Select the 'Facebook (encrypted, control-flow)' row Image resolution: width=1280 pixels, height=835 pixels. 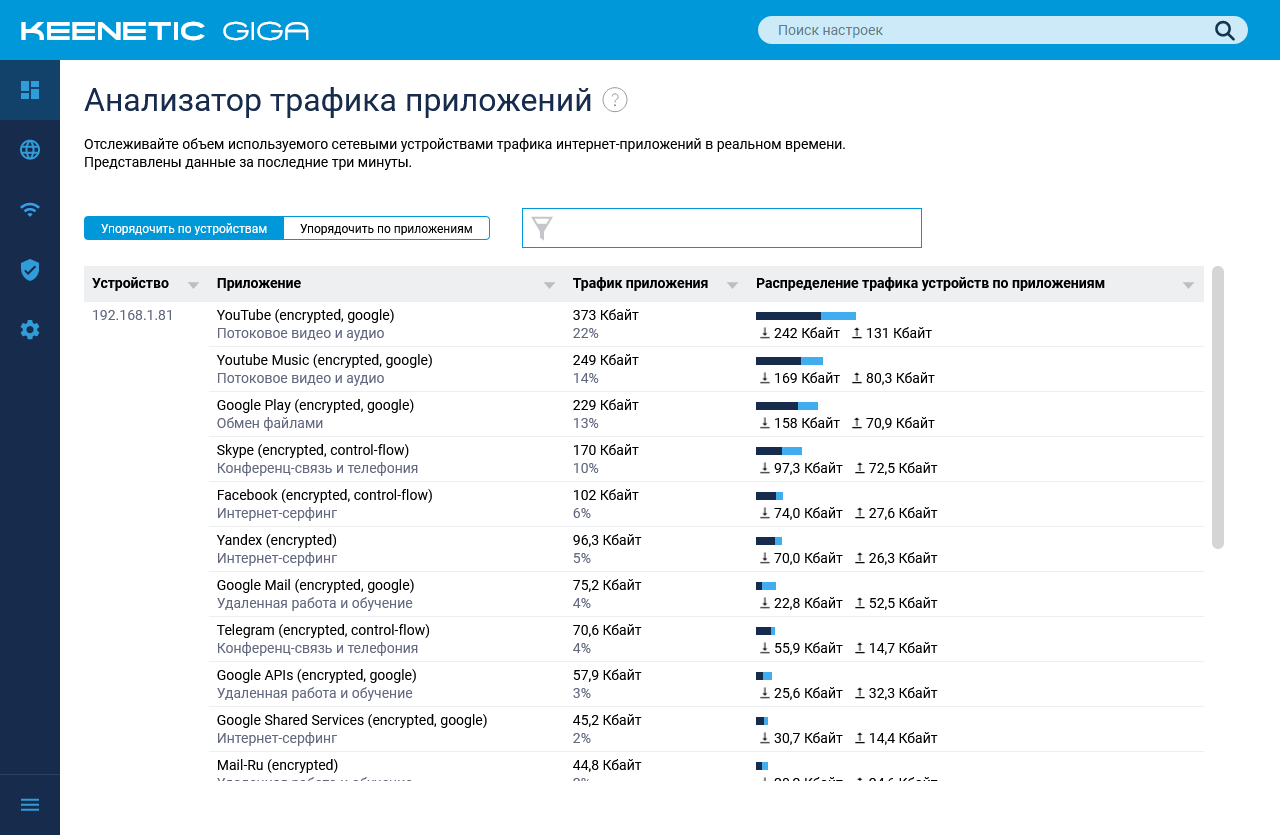click(x=706, y=504)
